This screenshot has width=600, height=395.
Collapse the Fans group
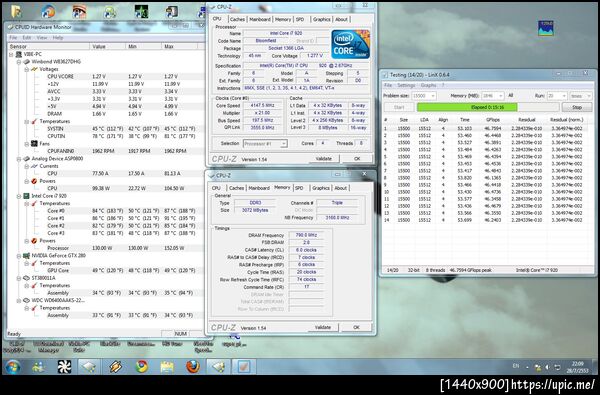click(x=26, y=144)
